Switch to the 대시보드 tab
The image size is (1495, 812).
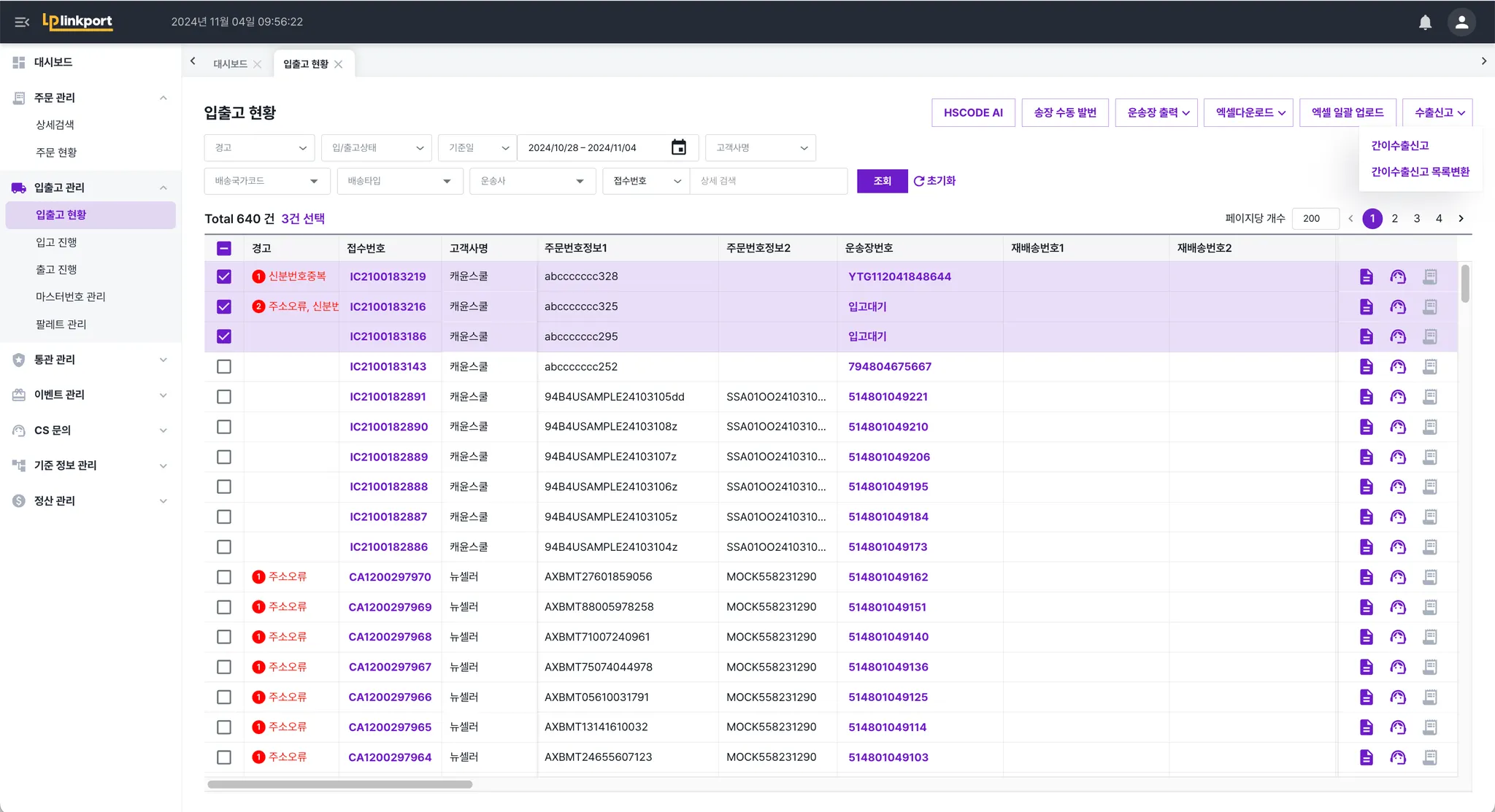point(230,64)
